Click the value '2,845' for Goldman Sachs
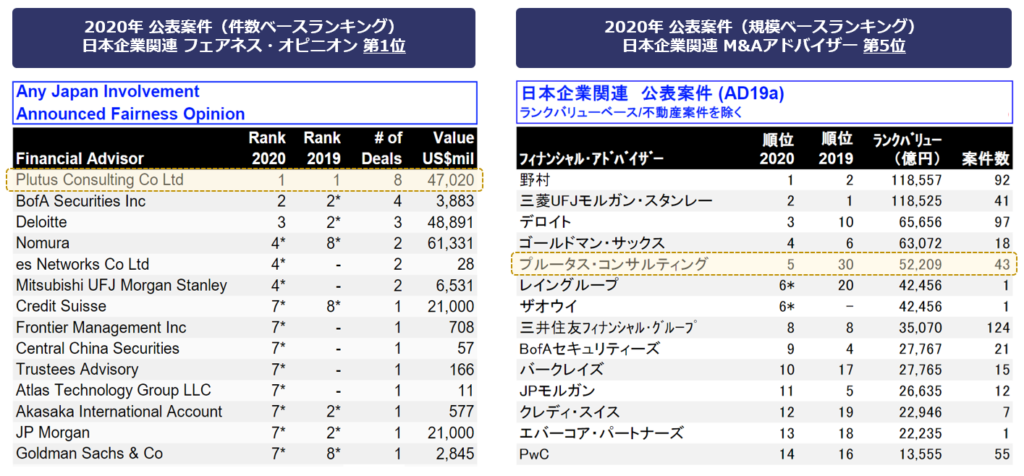 click(456, 453)
